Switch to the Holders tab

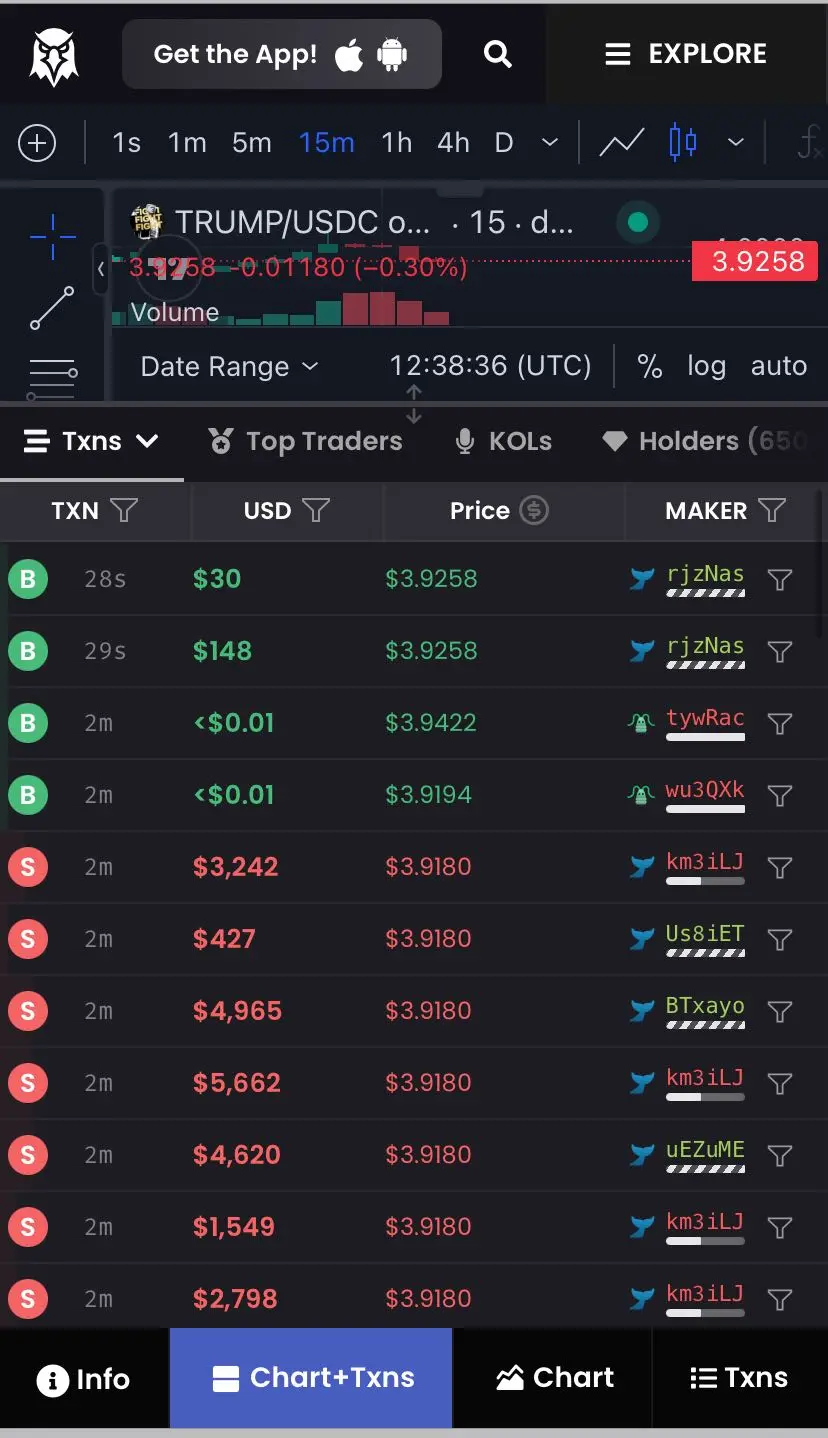[x=705, y=441]
